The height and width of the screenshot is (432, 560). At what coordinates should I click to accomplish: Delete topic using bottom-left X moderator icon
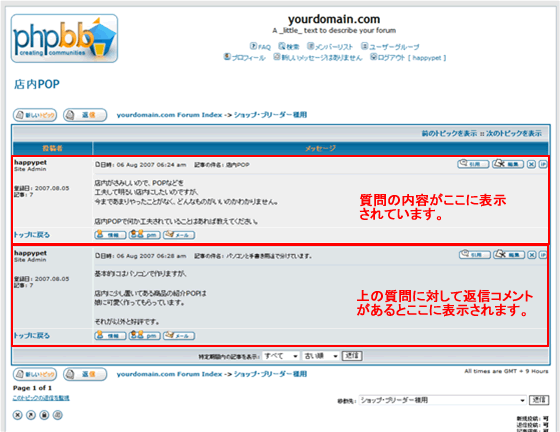[x=18, y=415]
